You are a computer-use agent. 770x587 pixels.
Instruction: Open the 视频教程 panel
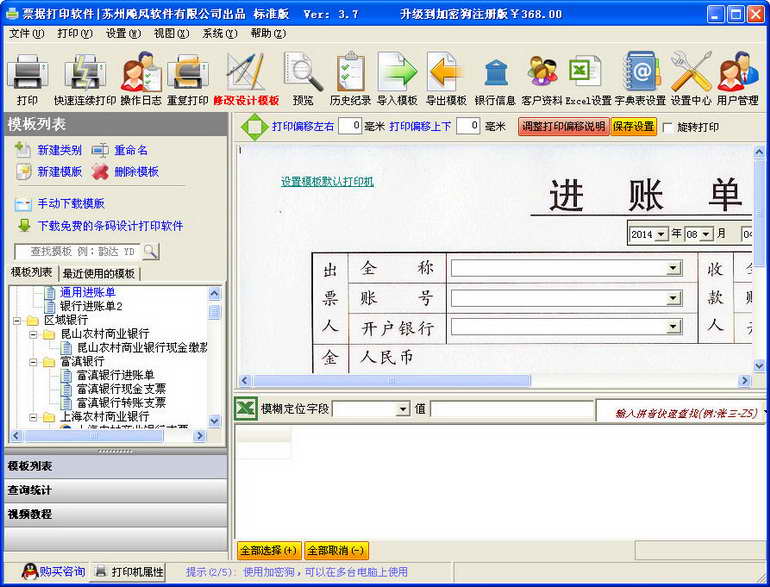coord(116,514)
